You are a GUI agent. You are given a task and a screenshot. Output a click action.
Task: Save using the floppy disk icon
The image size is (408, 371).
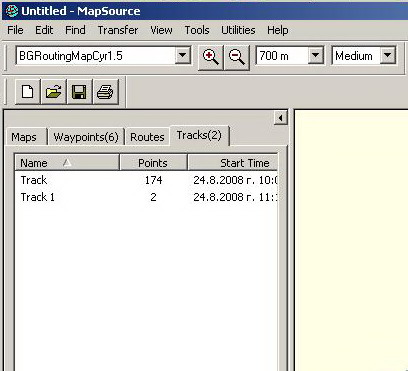[79, 92]
